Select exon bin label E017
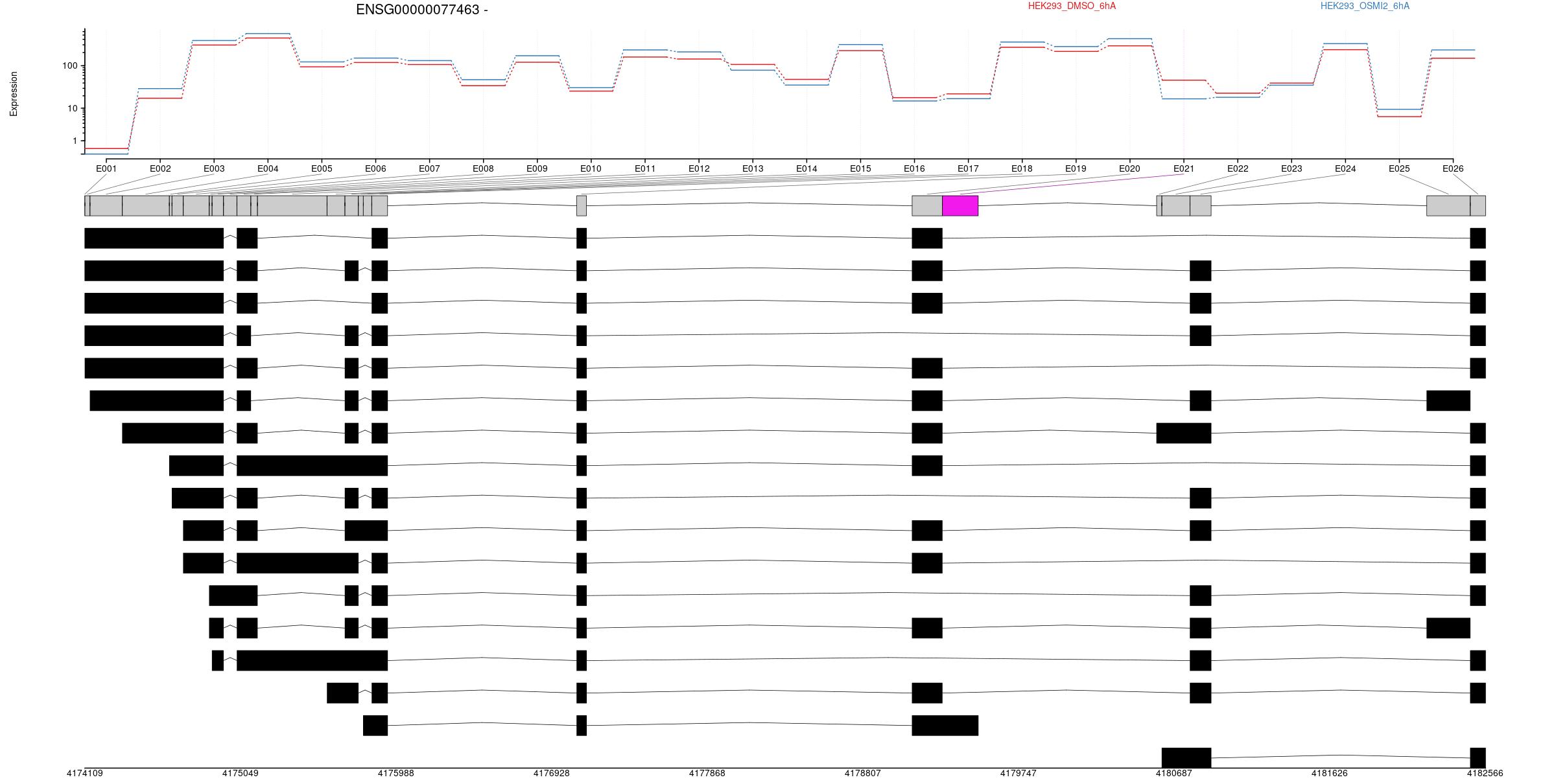The width and height of the screenshot is (1556, 784). pos(968,168)
